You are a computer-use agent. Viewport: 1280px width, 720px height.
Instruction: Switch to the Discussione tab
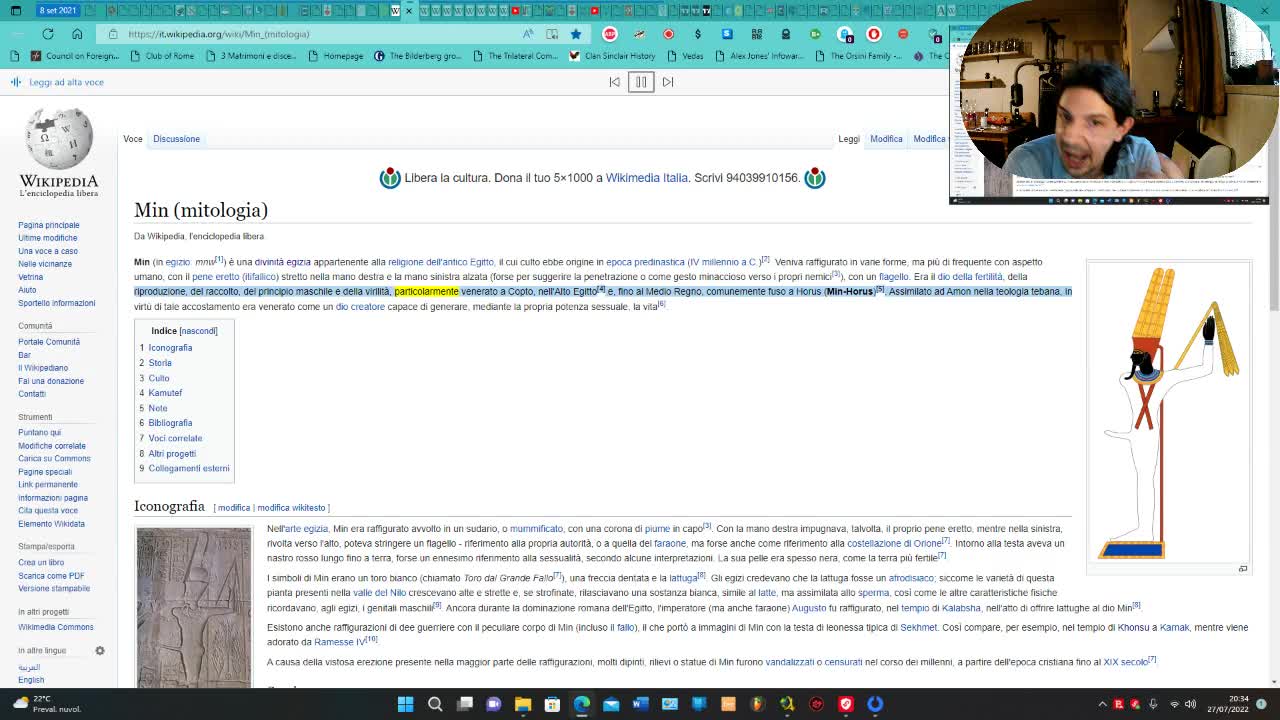point(176,139)
